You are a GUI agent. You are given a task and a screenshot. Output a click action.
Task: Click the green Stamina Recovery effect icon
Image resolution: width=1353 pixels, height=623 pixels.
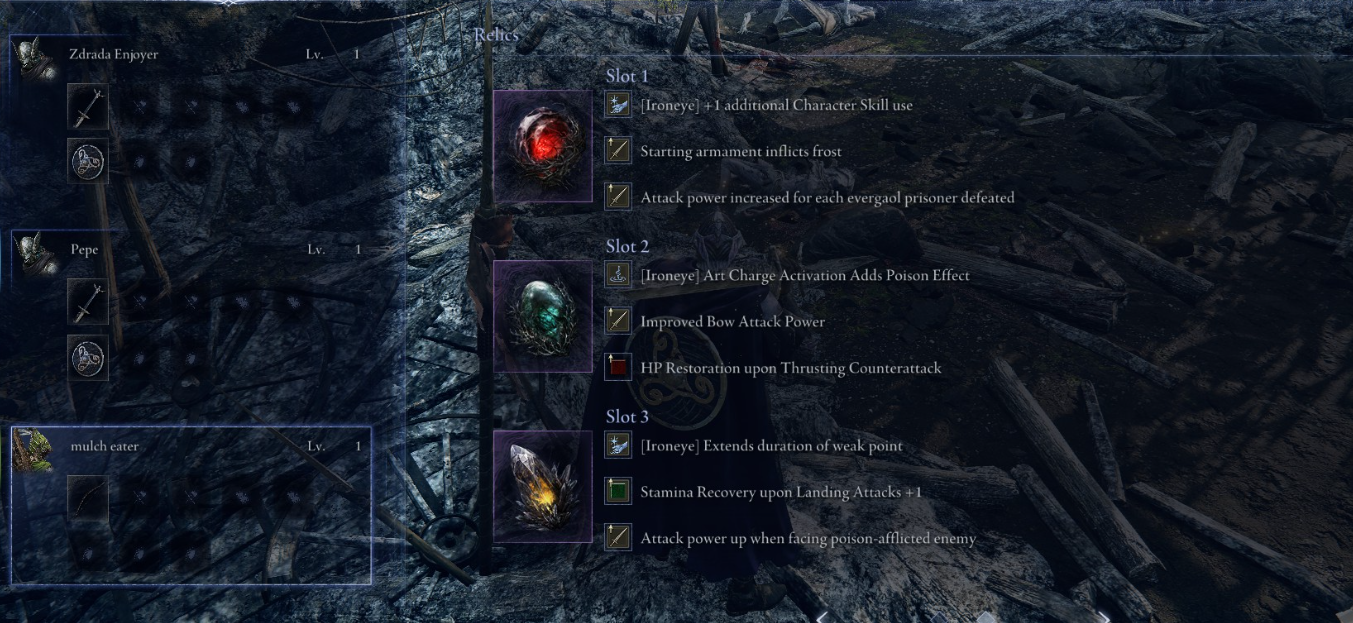[x=618, y=491]
